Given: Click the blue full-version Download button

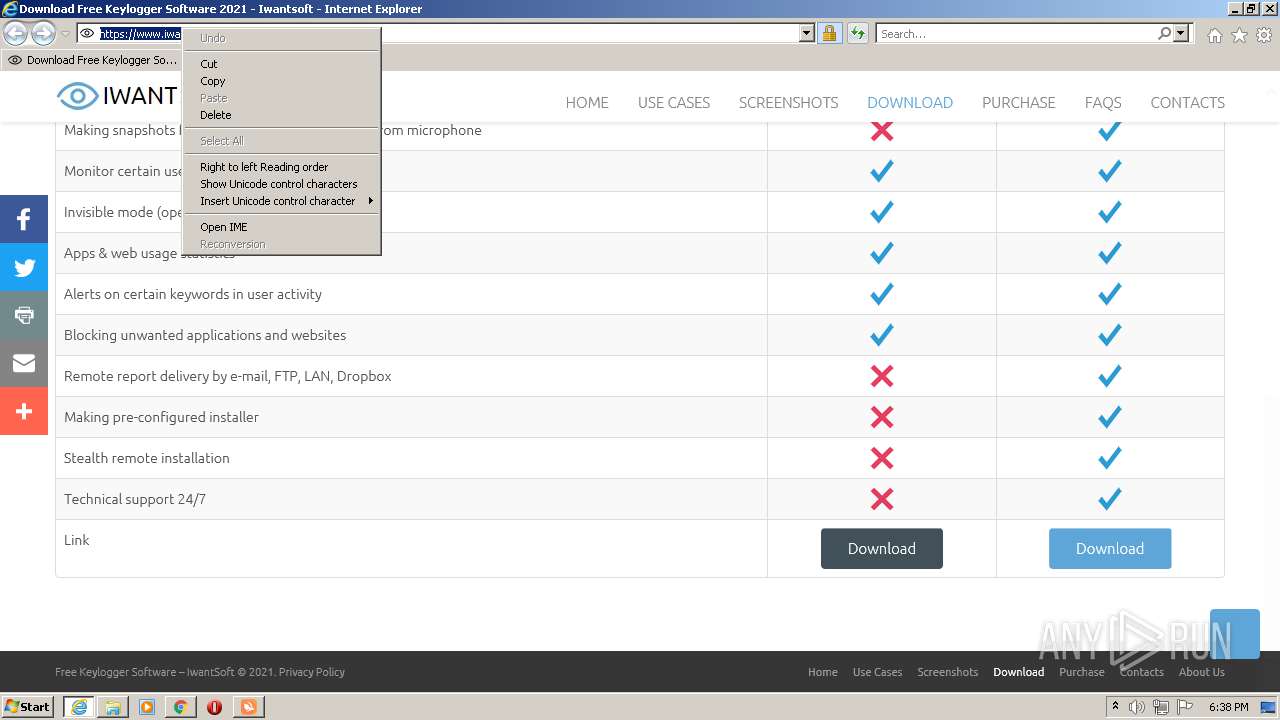Looking at the screenshot, I should tap(1110, 549).
